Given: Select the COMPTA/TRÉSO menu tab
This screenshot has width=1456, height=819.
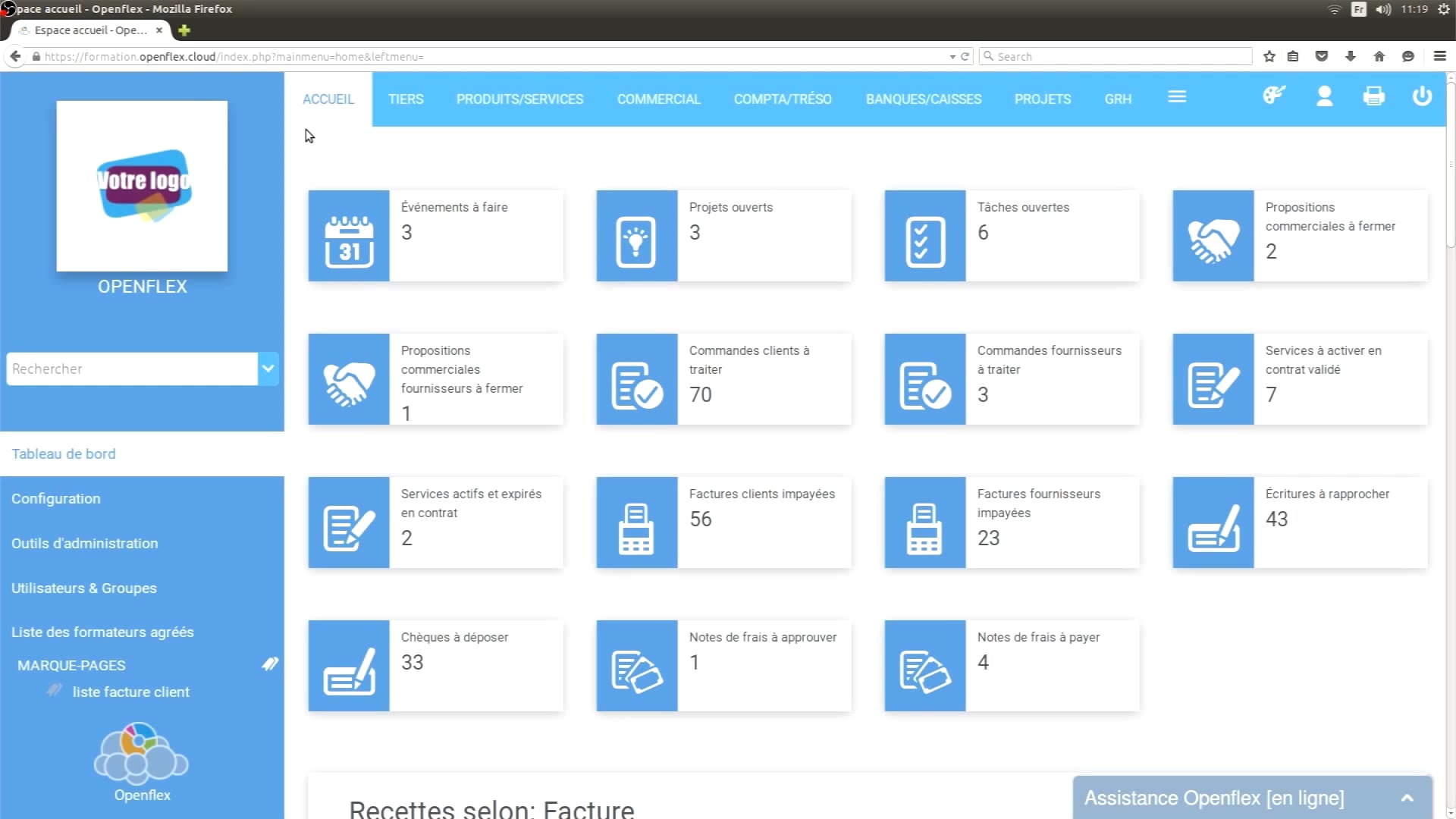Looking at the screenshot, I should [783, 98].
